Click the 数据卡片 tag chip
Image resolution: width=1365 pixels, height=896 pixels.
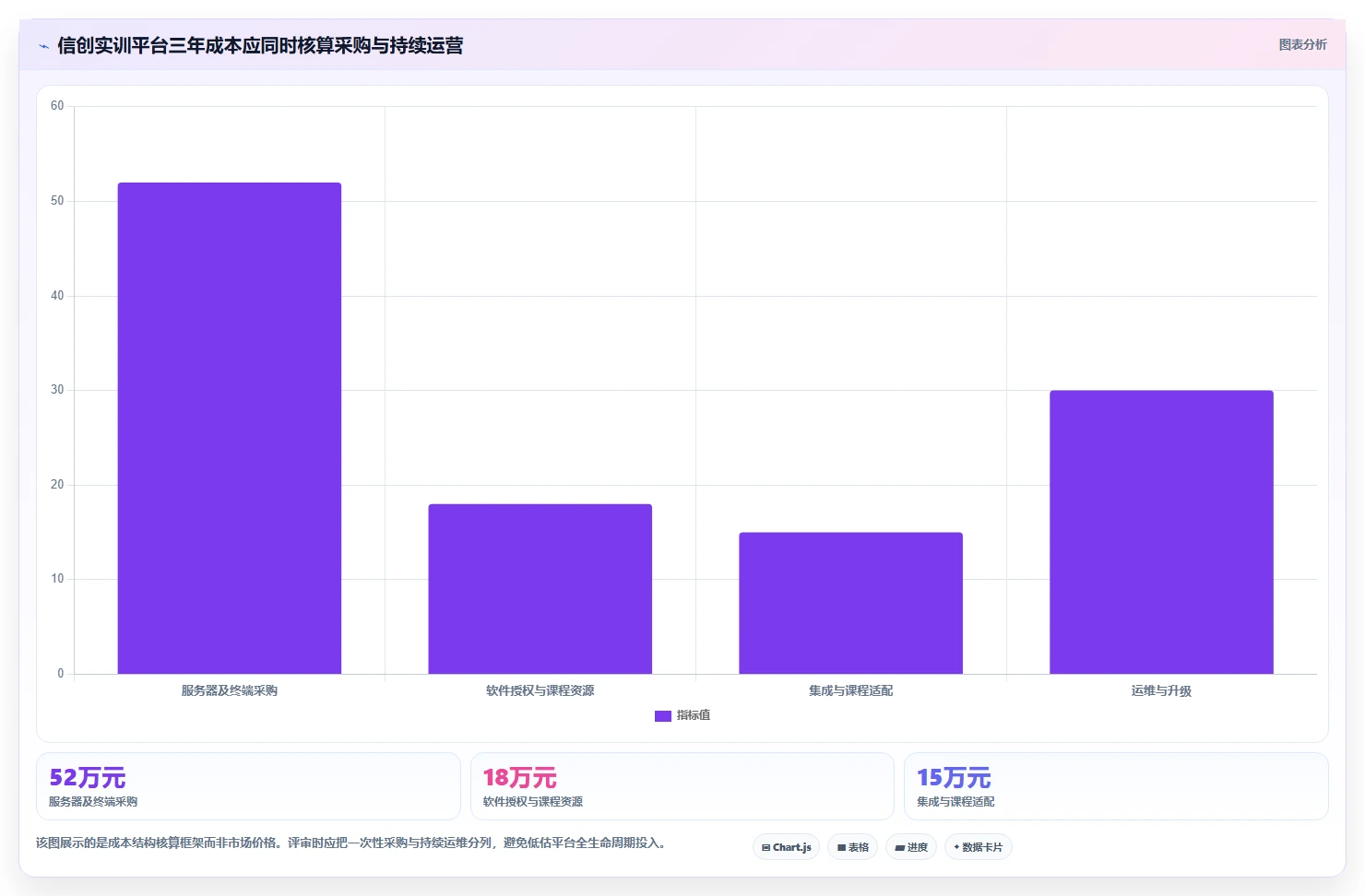pyautogui.click(x=979, y=847)
